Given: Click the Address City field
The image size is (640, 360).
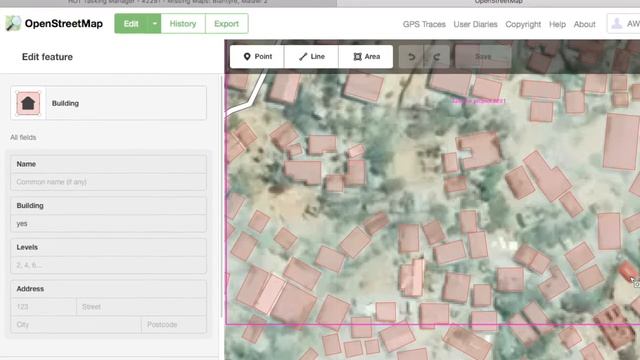Looking at the screenshot, I should (x=76, y=324).
